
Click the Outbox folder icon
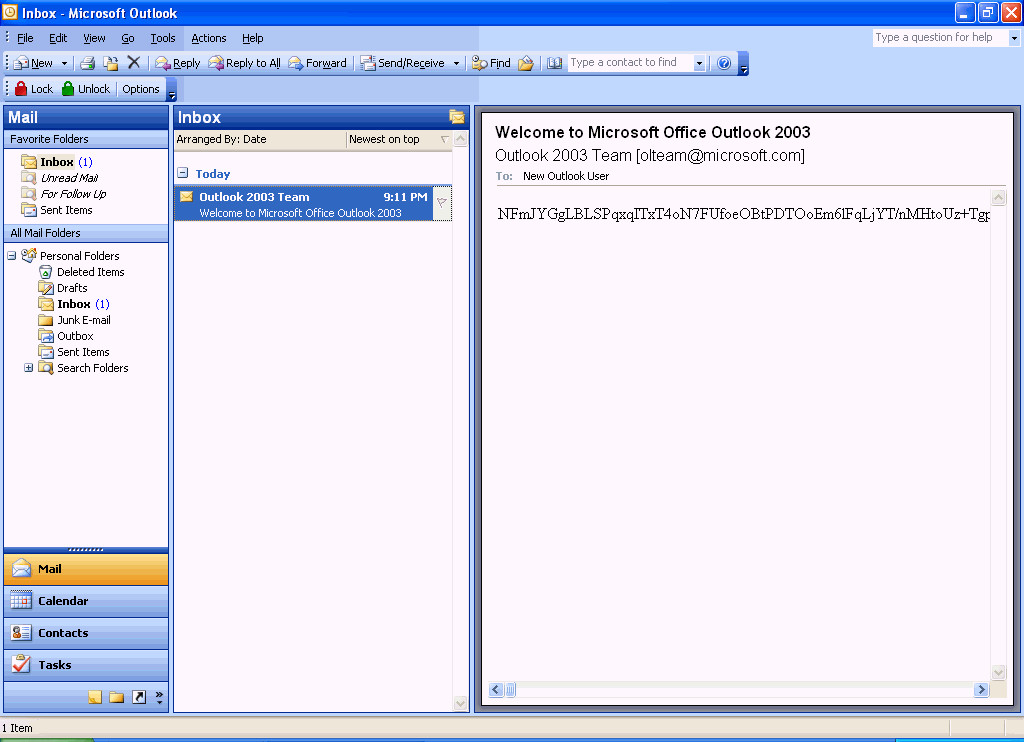pyautogui.click(x=45, y=336)
